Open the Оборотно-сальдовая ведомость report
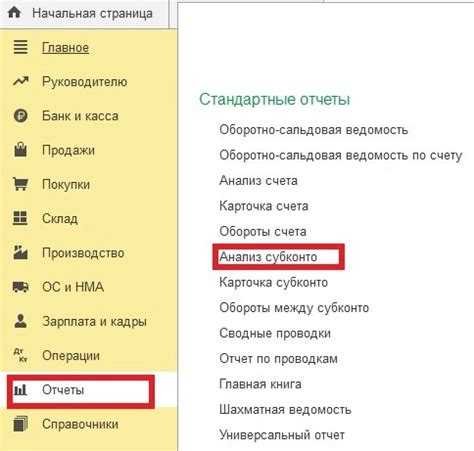 [314, 130]
